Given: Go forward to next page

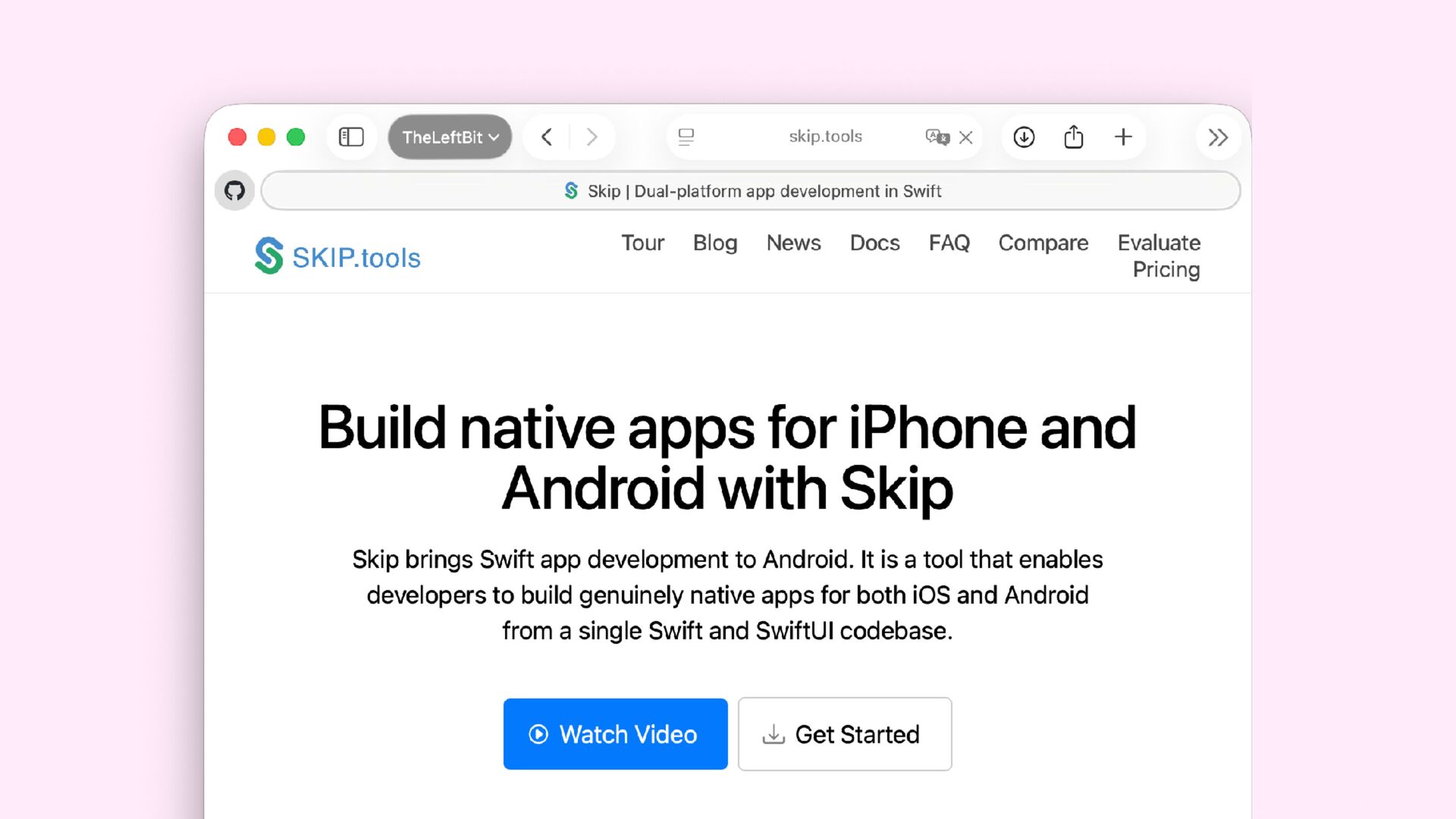Looking at the screenshot, I should pos(591,137).
